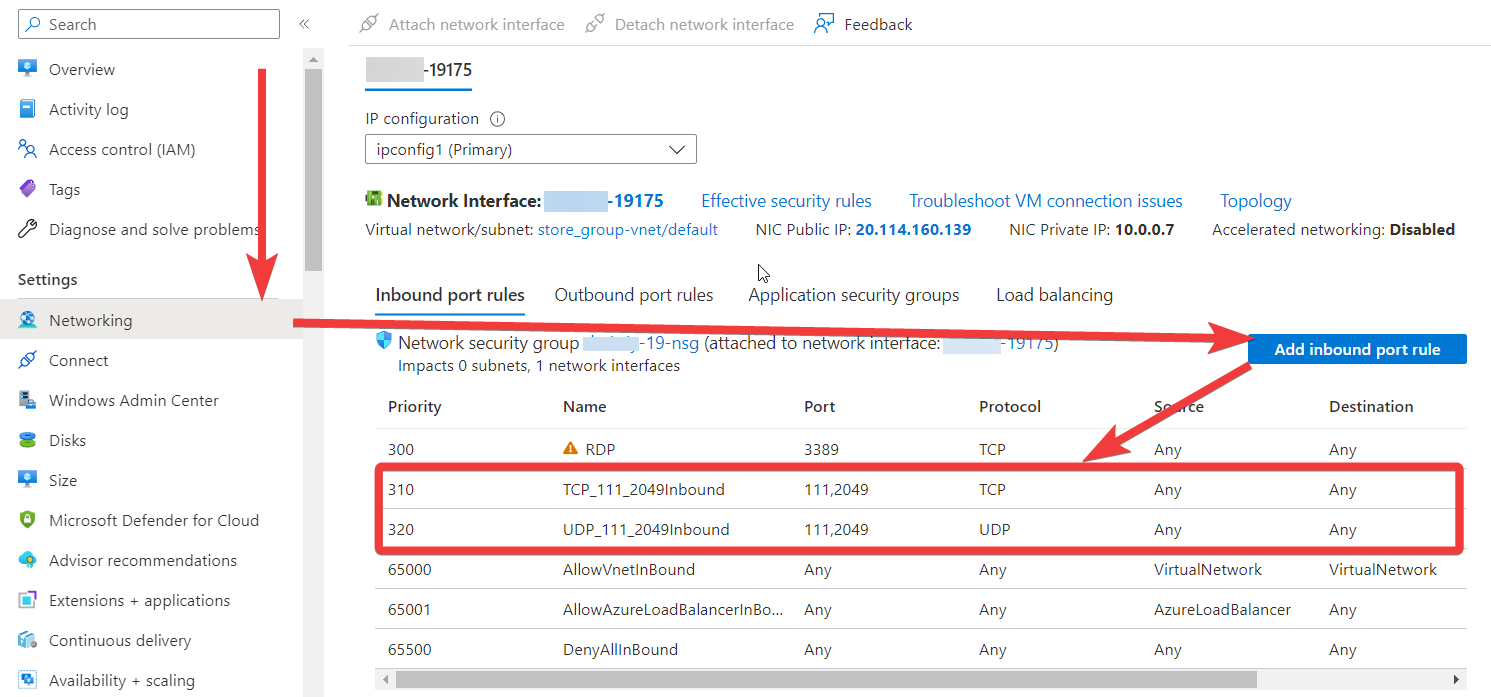Click the Disks icon

(x=28, y=440)
